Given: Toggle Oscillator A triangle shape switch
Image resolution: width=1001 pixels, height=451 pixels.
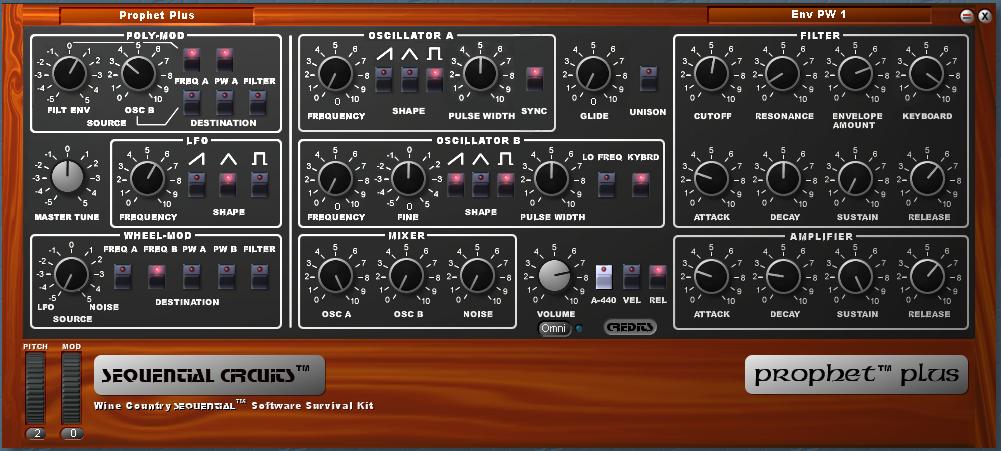Looking at the screenshot, I should [x=409, y=79].
